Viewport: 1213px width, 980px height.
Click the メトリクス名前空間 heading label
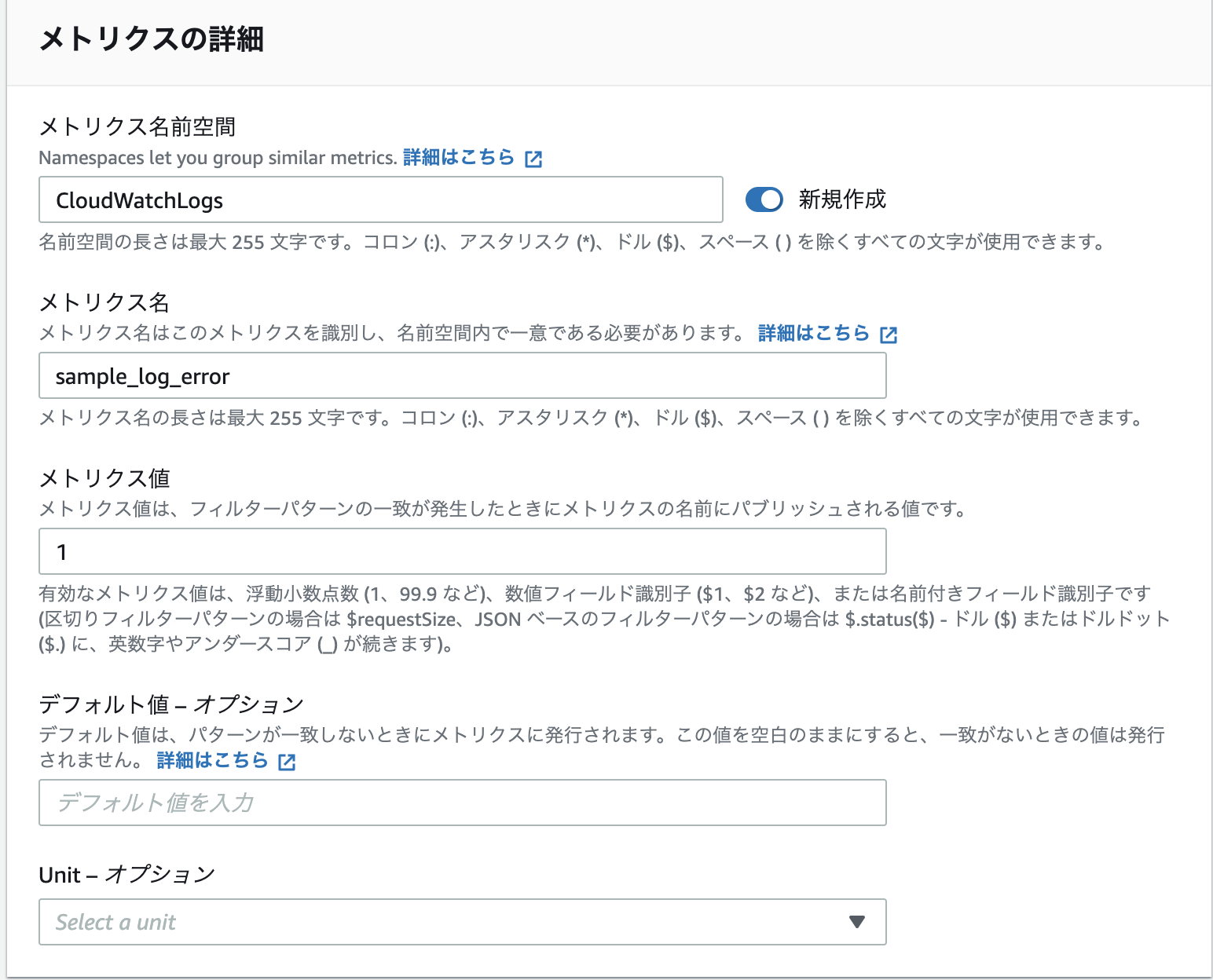tap(140, 125)
